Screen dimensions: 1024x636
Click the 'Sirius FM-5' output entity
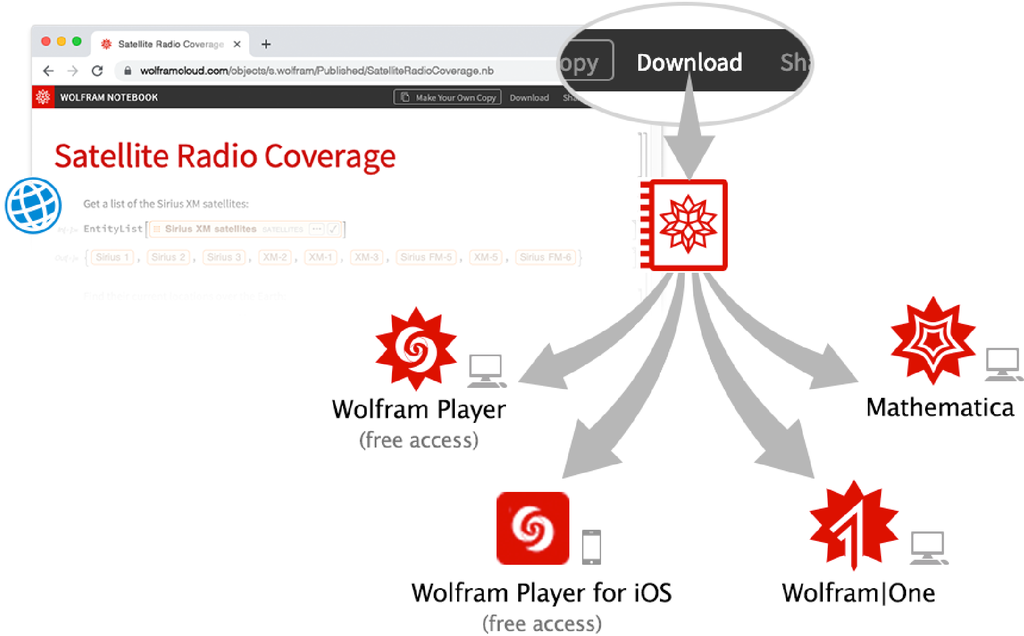[x=426, y=257]
